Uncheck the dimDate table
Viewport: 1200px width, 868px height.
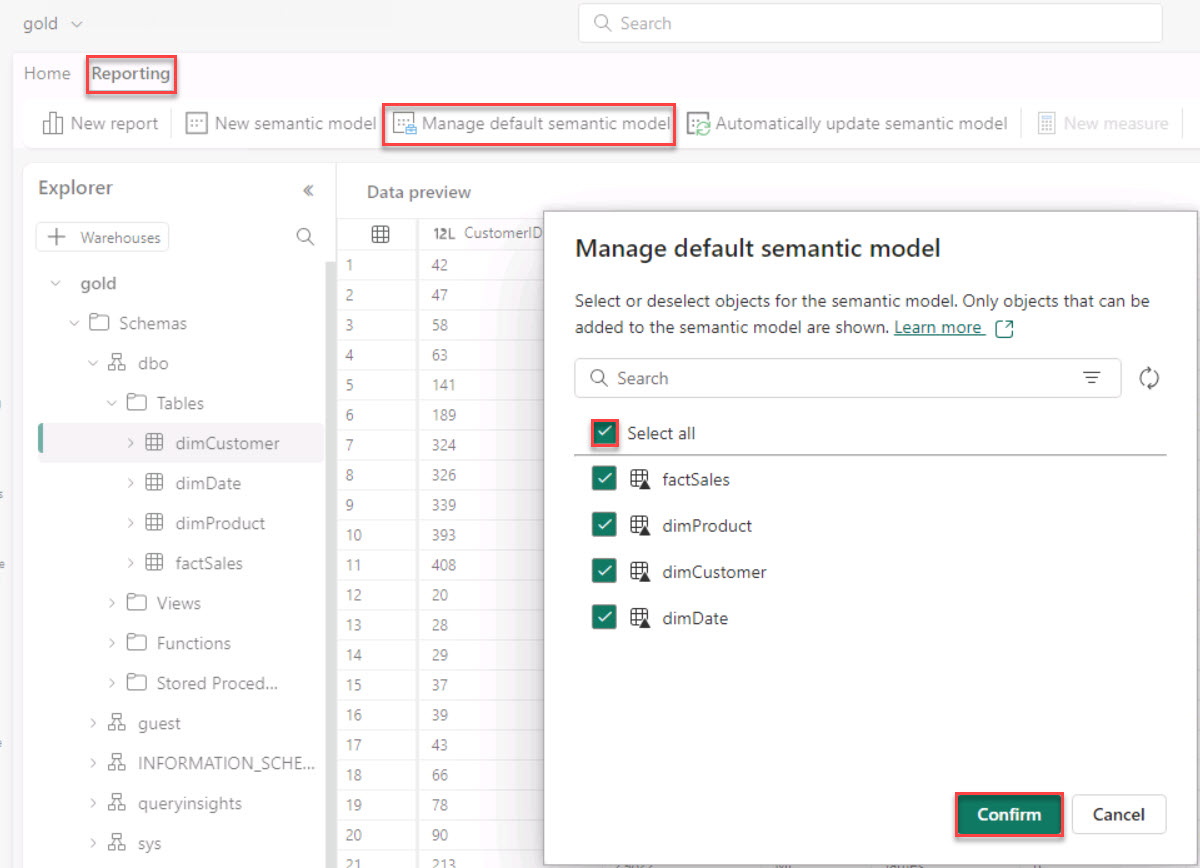click(604, 617)
